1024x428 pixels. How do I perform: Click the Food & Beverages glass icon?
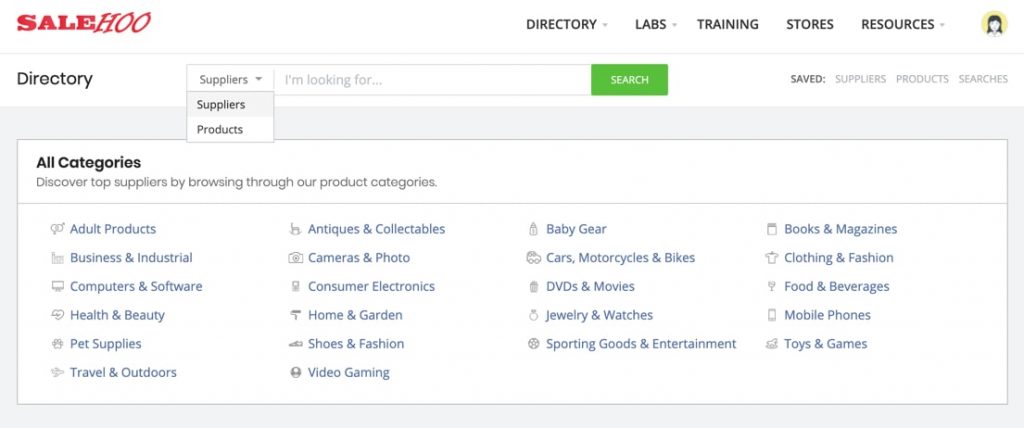point(772,286)
